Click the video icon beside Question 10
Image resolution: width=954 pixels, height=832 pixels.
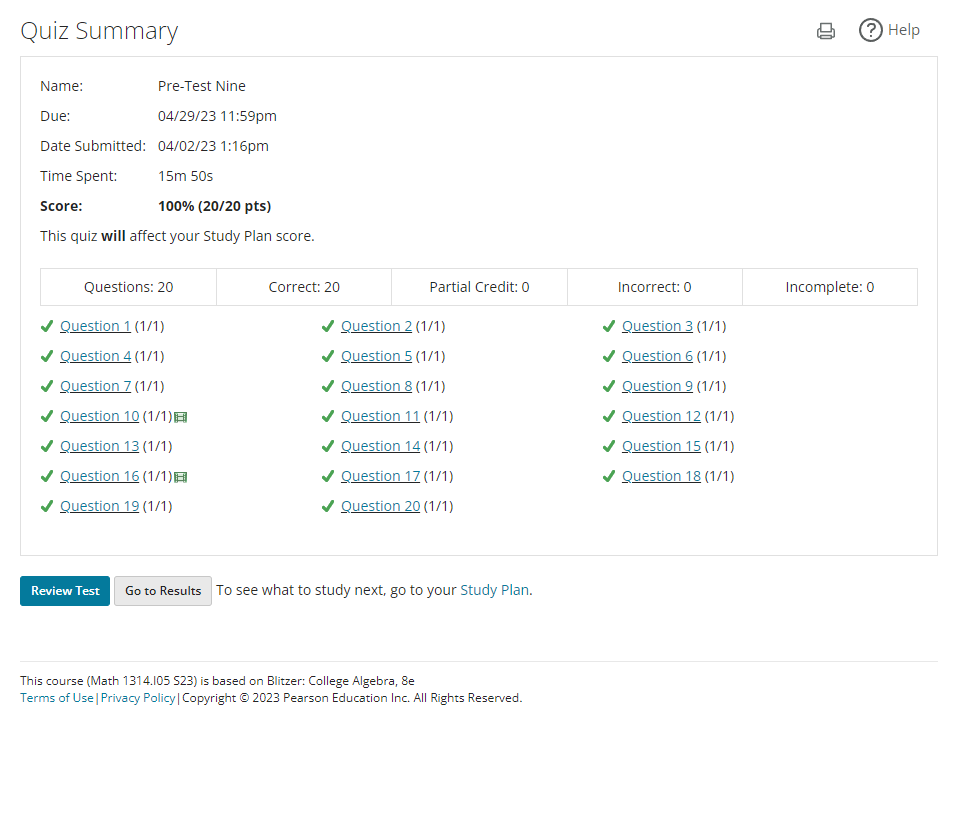181,417
